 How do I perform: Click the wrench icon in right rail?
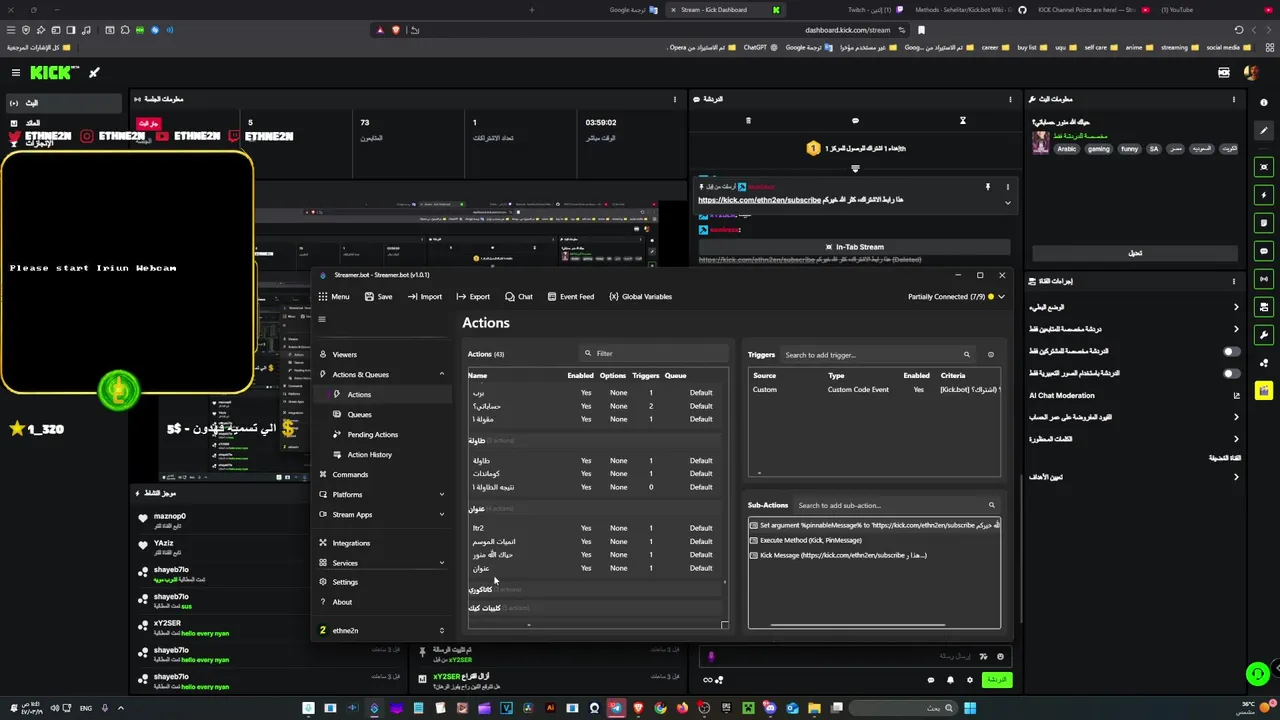[1265, 335]
